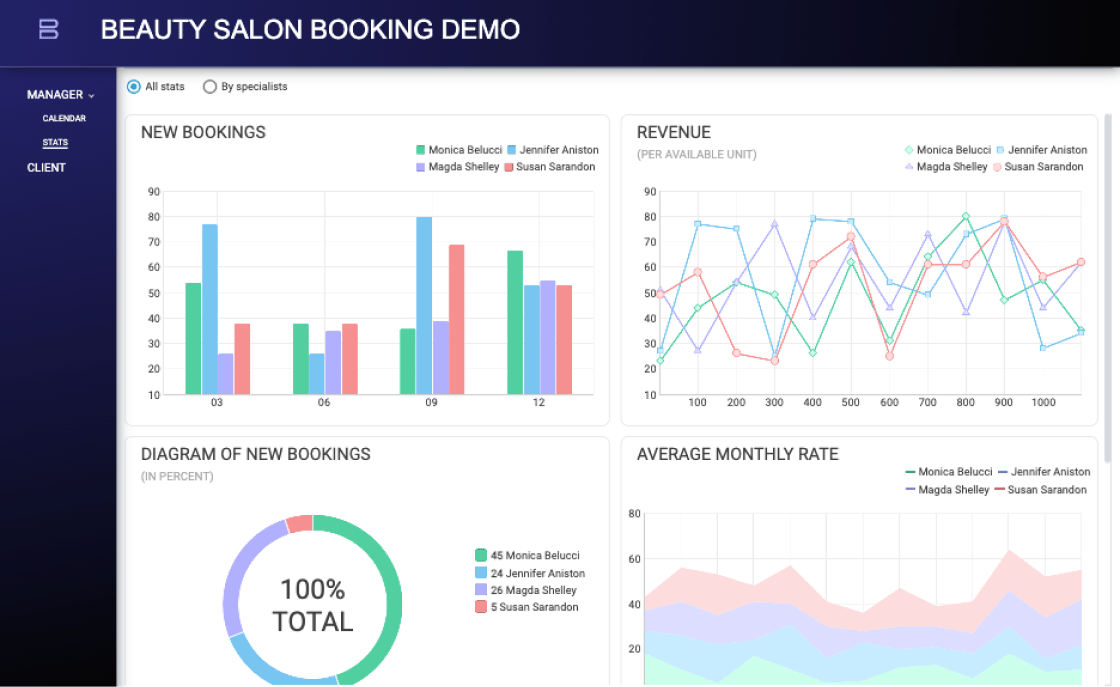This screenshot has width=1120, height=687.
Task: Expand the Manager menu chevron
Action: click(x=92, y=96)
